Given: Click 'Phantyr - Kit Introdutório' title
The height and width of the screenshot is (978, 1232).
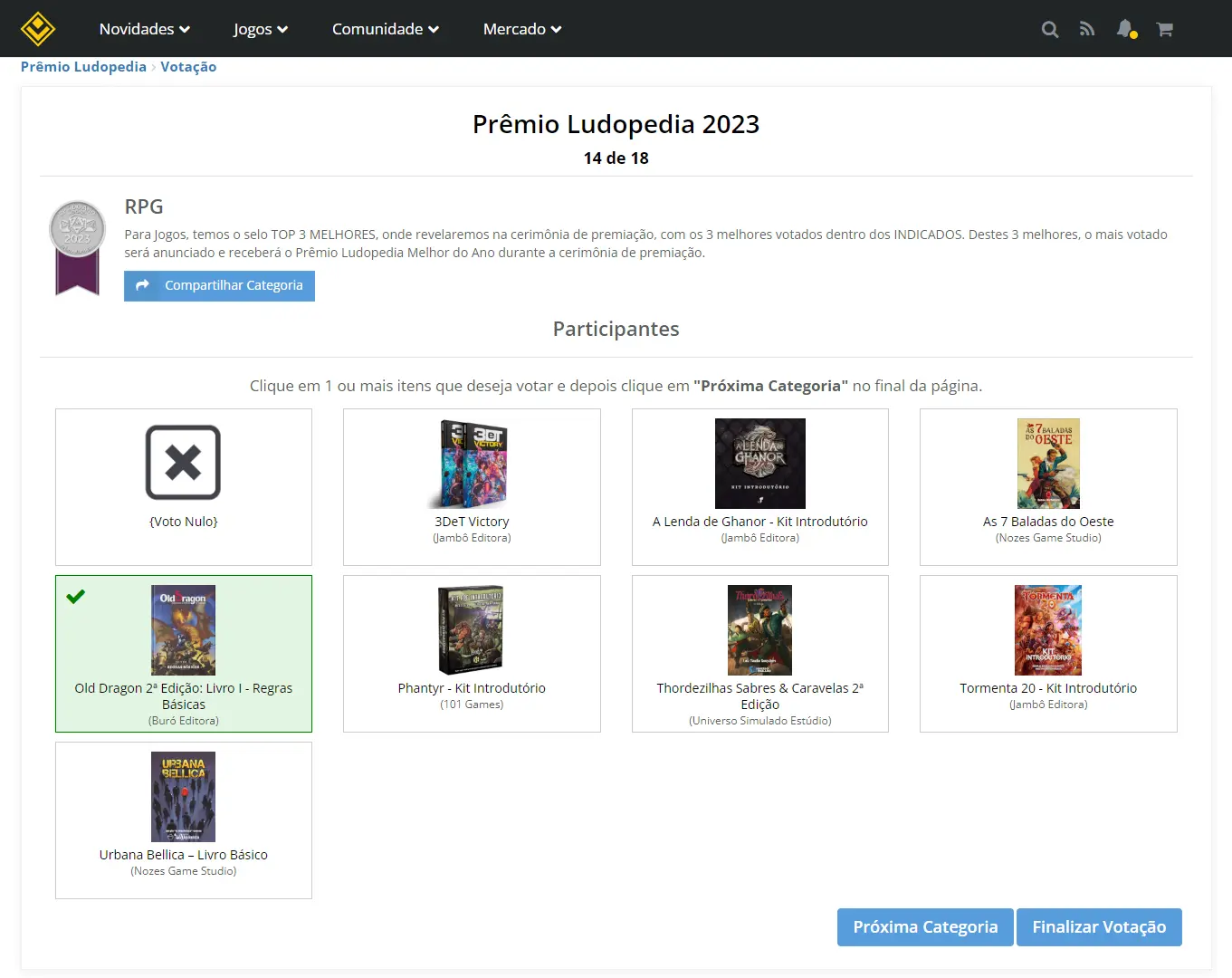Looking at the screenshot, I should click(472, 688).
